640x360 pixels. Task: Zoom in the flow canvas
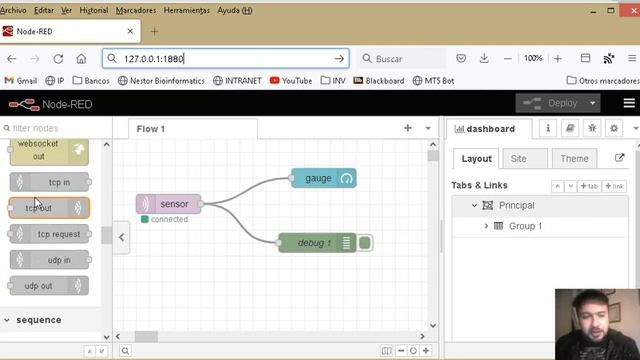click(426, 351)
